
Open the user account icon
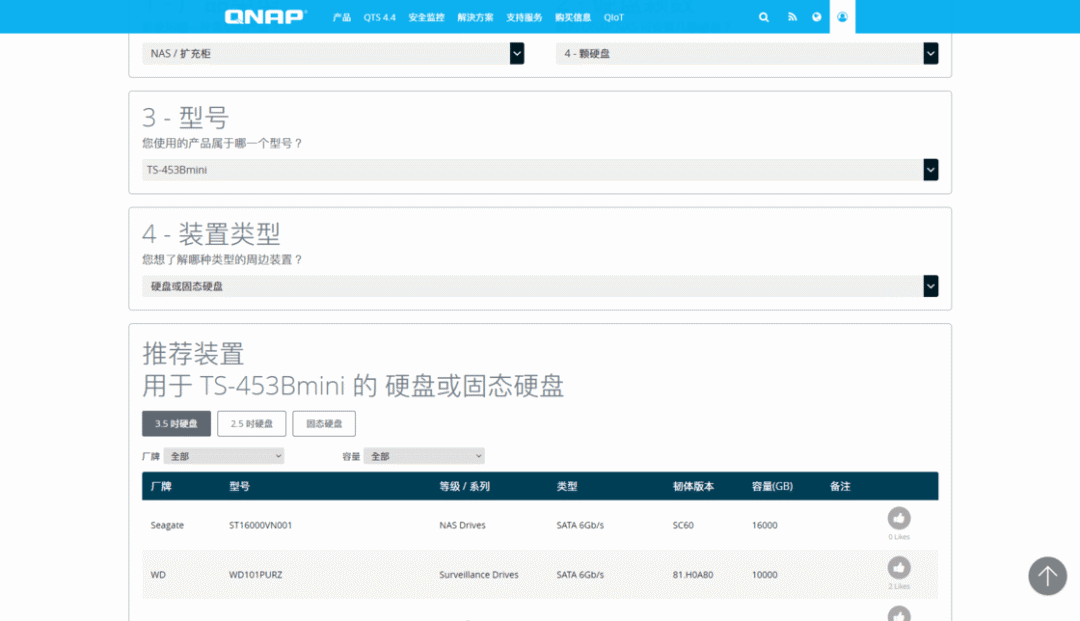point(842,17)
